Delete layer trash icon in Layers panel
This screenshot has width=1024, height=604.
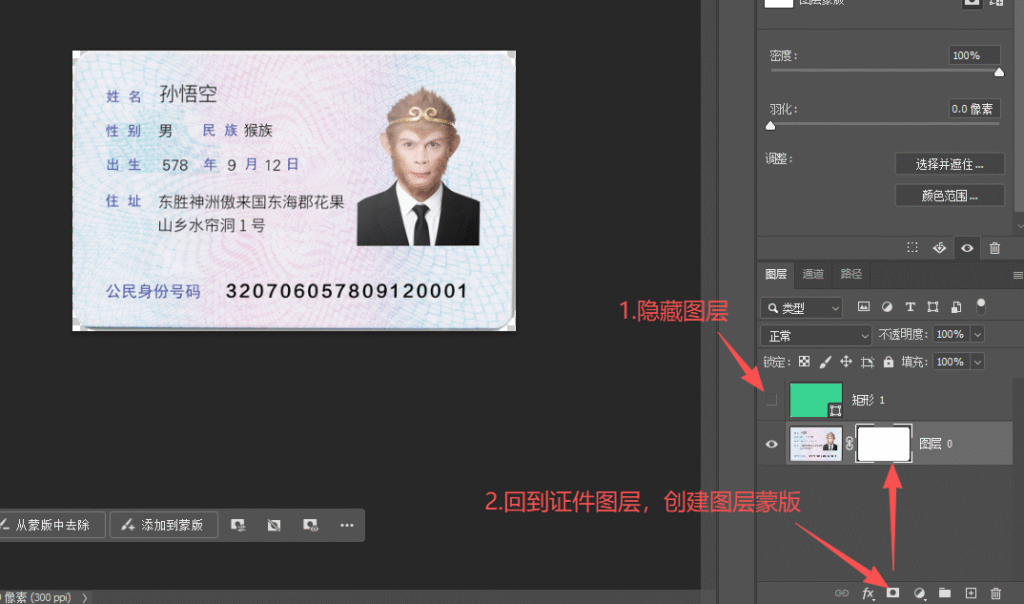[995, 593]
